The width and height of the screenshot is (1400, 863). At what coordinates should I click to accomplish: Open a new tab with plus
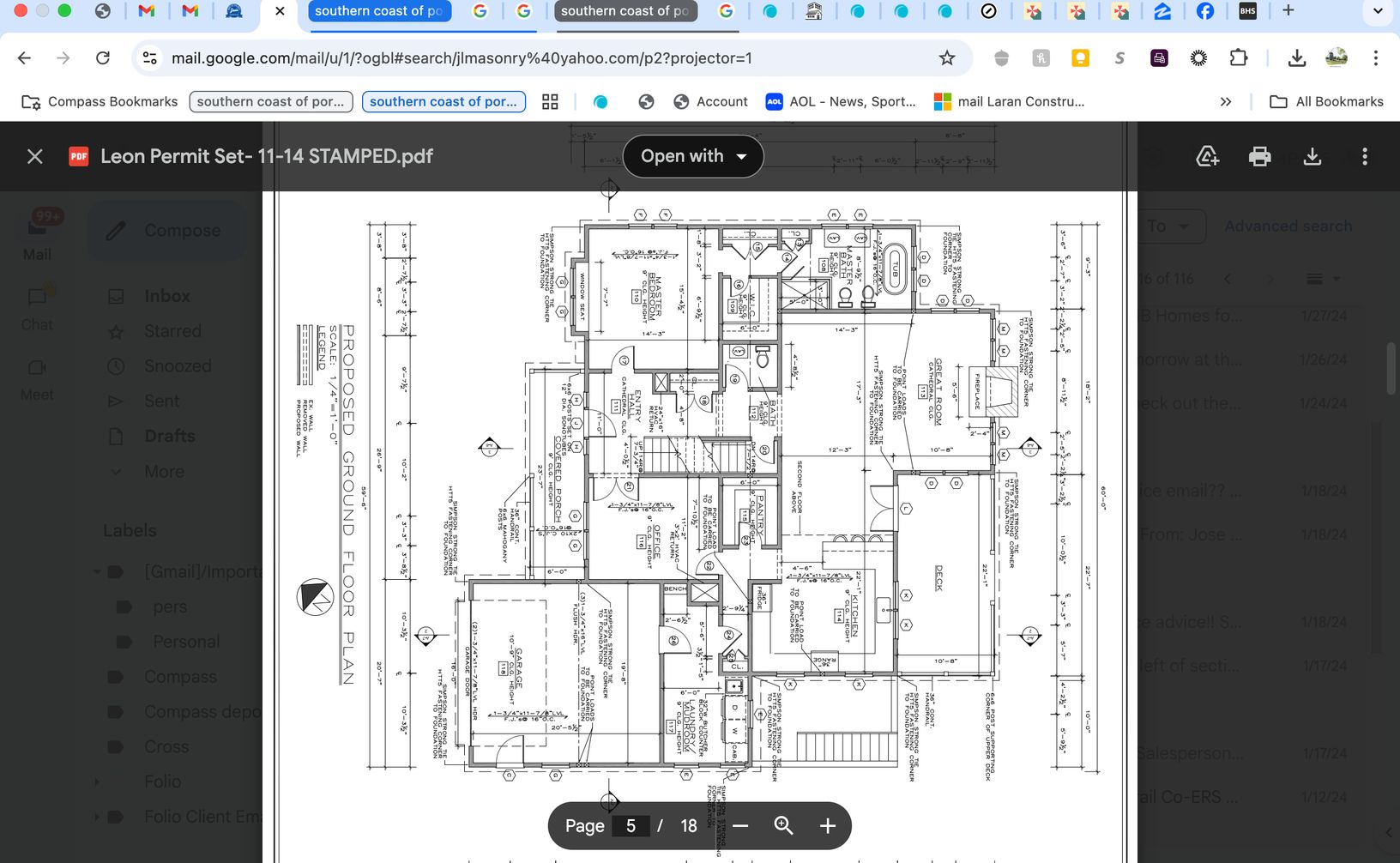coord(1288,10)
